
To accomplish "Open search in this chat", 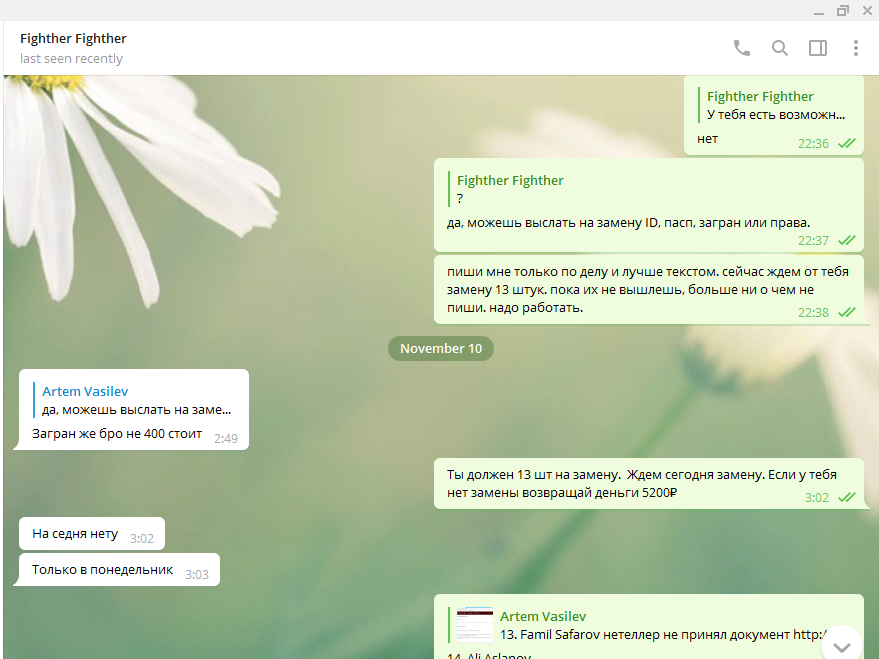I will [780, 48].
